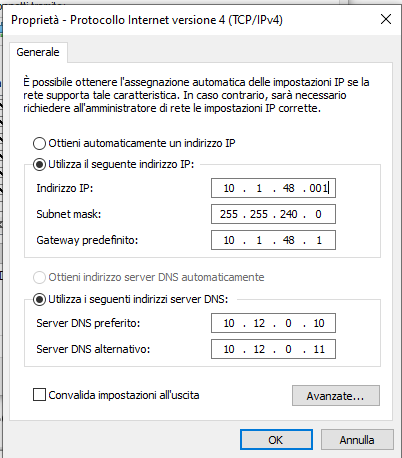Click the 12 octet of preferred DNS
The height and width of the screenshot is (458, 402).
point(259,323)
